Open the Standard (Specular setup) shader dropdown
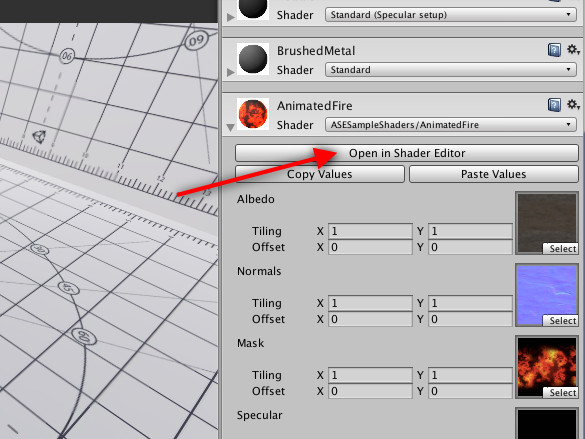 pos(451,15)
